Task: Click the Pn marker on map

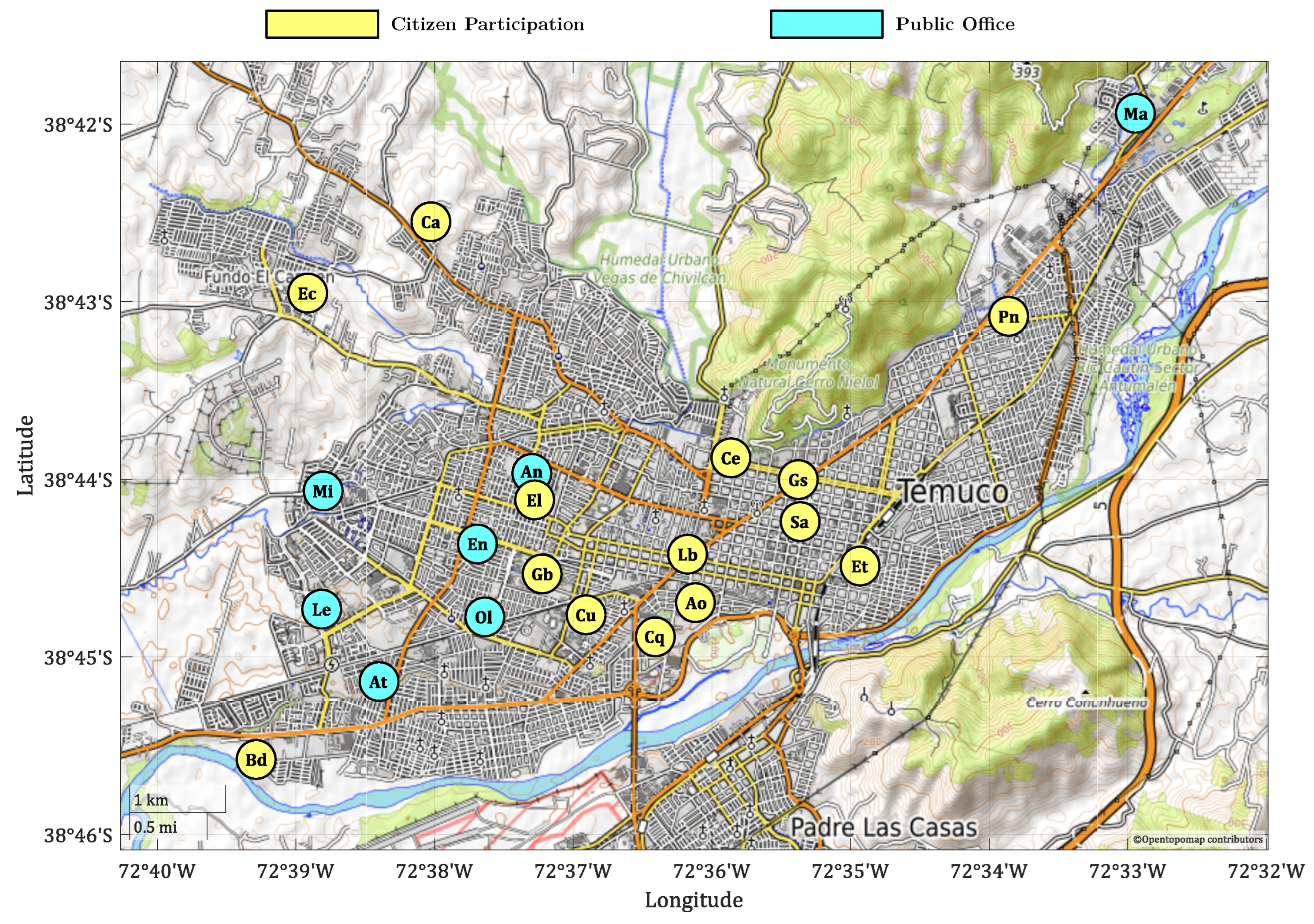Action: 1008,316
